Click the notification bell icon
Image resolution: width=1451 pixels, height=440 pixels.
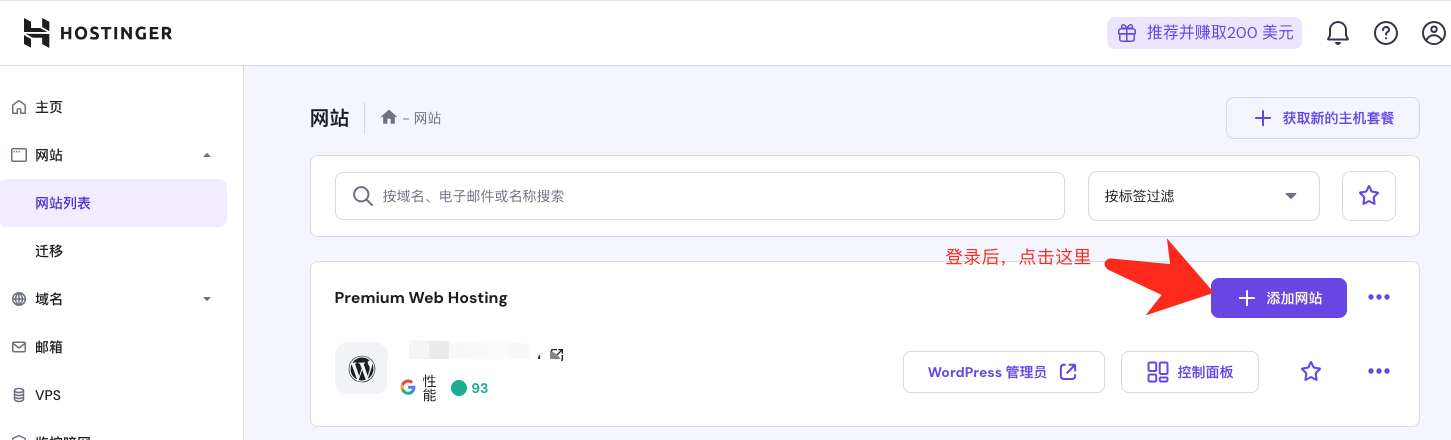coord(1338,33)
